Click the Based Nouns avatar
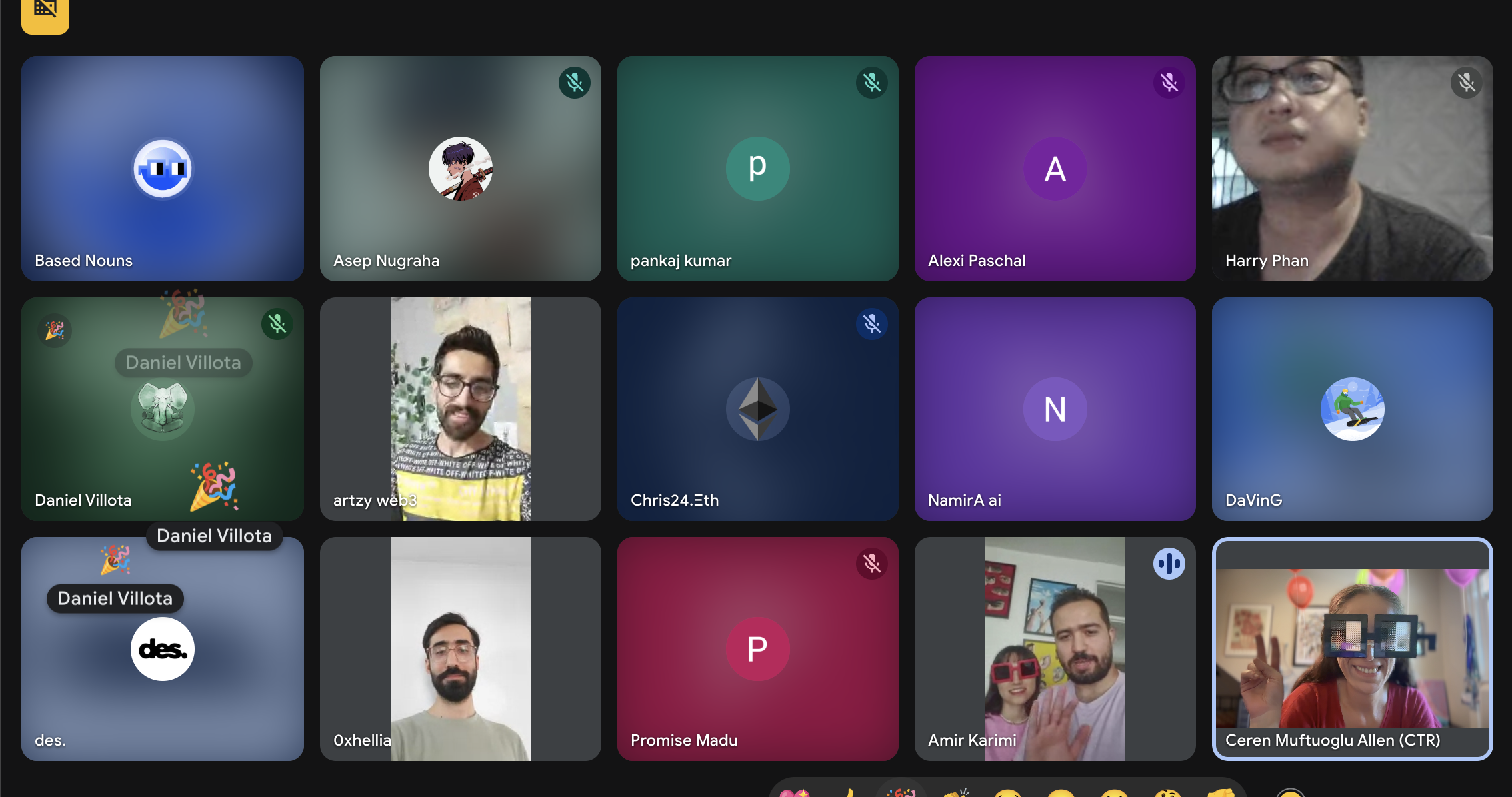The height and width of the screenshot is (797, 1512). [163, 169]
